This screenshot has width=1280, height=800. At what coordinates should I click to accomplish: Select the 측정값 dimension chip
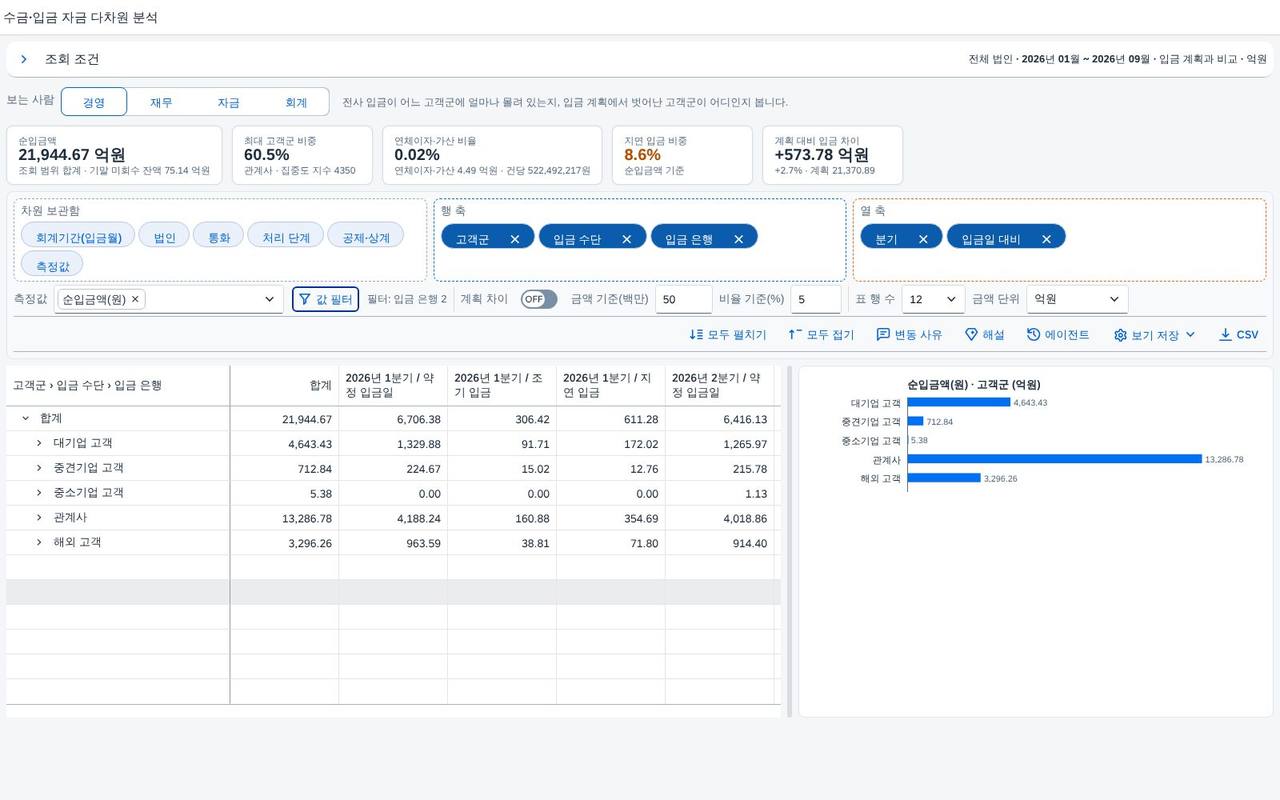[x=52, y=266]
